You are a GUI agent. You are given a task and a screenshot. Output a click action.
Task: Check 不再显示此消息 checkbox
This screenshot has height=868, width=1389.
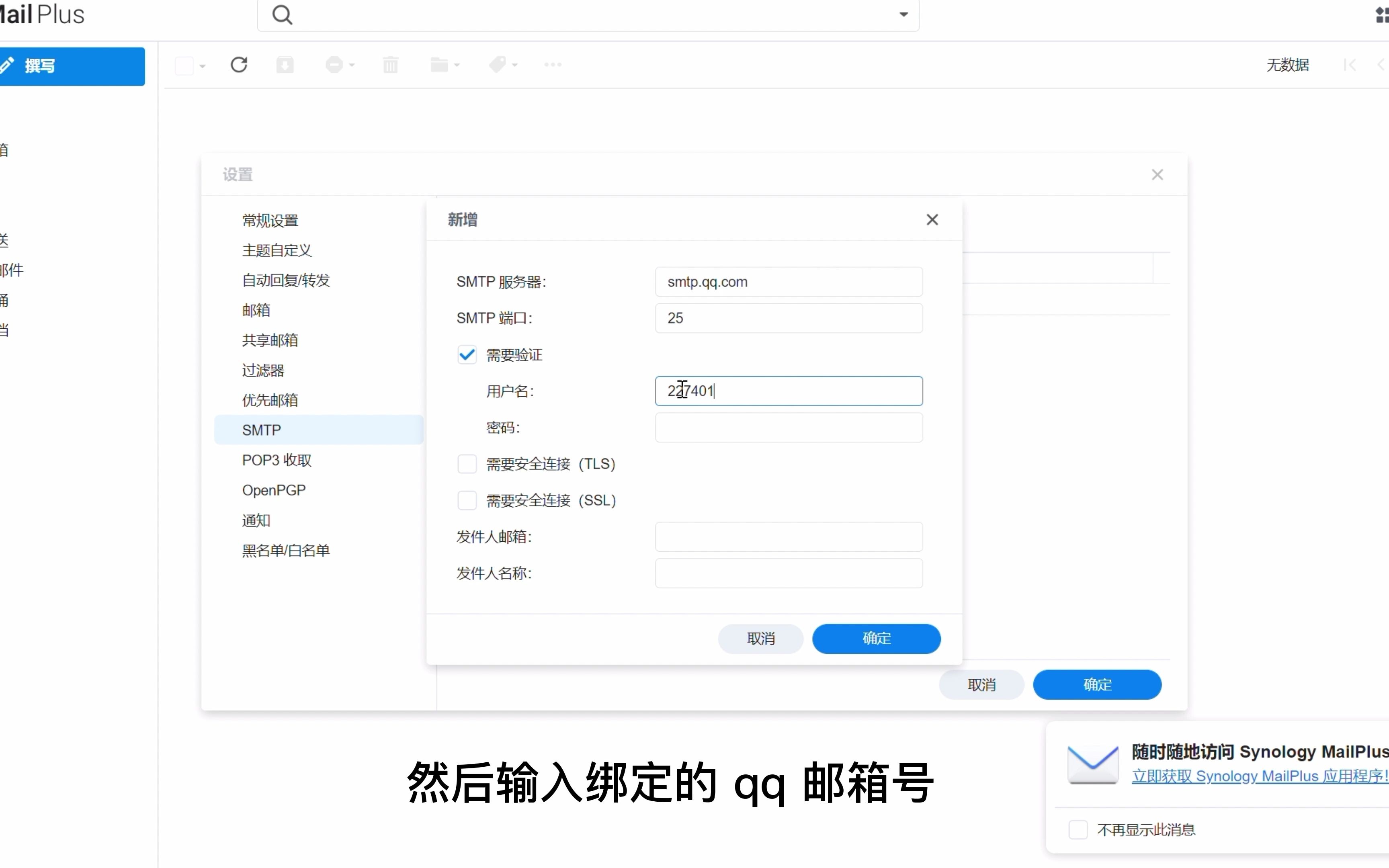coord(1078,829)
